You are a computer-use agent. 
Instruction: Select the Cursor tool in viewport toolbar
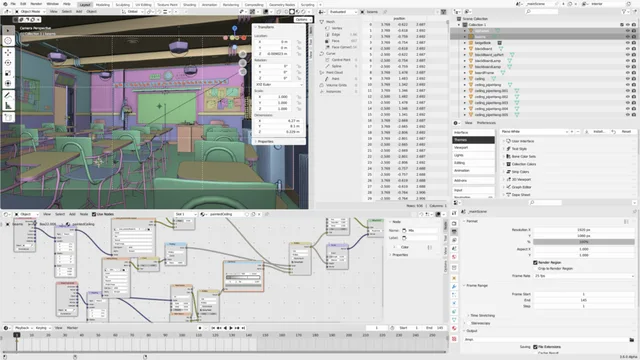[x=8, y=40]
